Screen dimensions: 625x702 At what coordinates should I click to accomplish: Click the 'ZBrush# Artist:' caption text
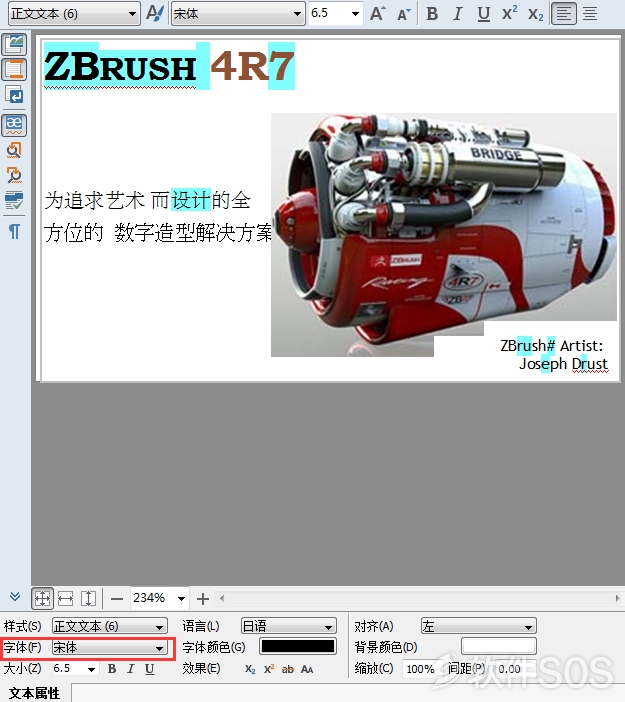click(552, 346)
